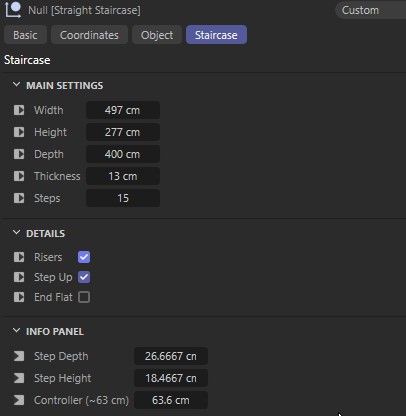The height and width of the screenshot is (416, 406).
Task: Click keyframe icon next to Width
Action: coord(19,110)
